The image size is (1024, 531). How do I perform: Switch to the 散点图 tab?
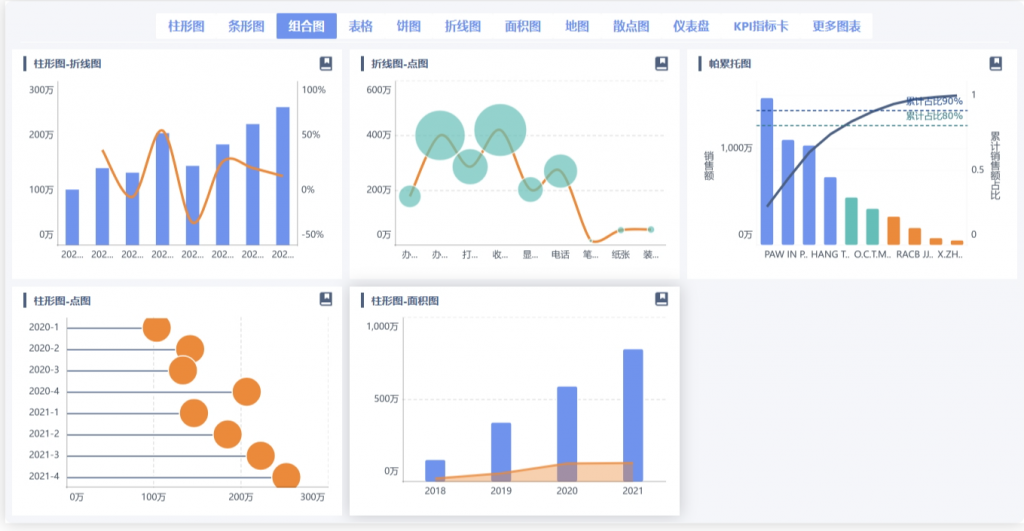click(631, 26)
